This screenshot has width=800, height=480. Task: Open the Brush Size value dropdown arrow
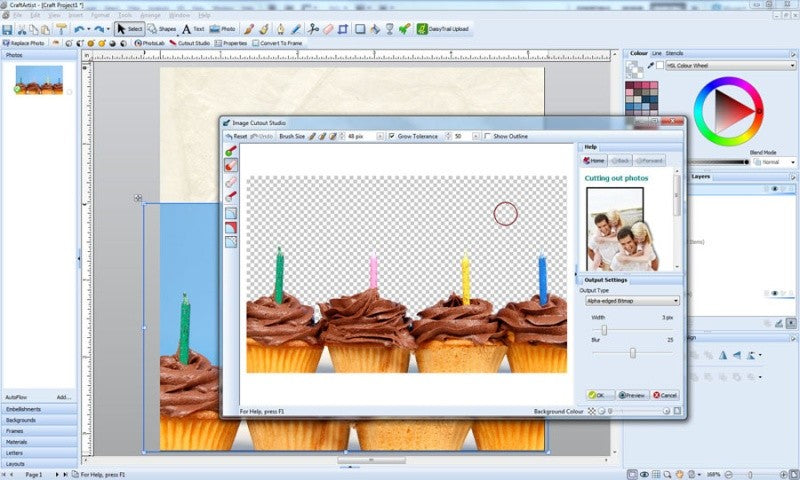click(x=380, y=137)
